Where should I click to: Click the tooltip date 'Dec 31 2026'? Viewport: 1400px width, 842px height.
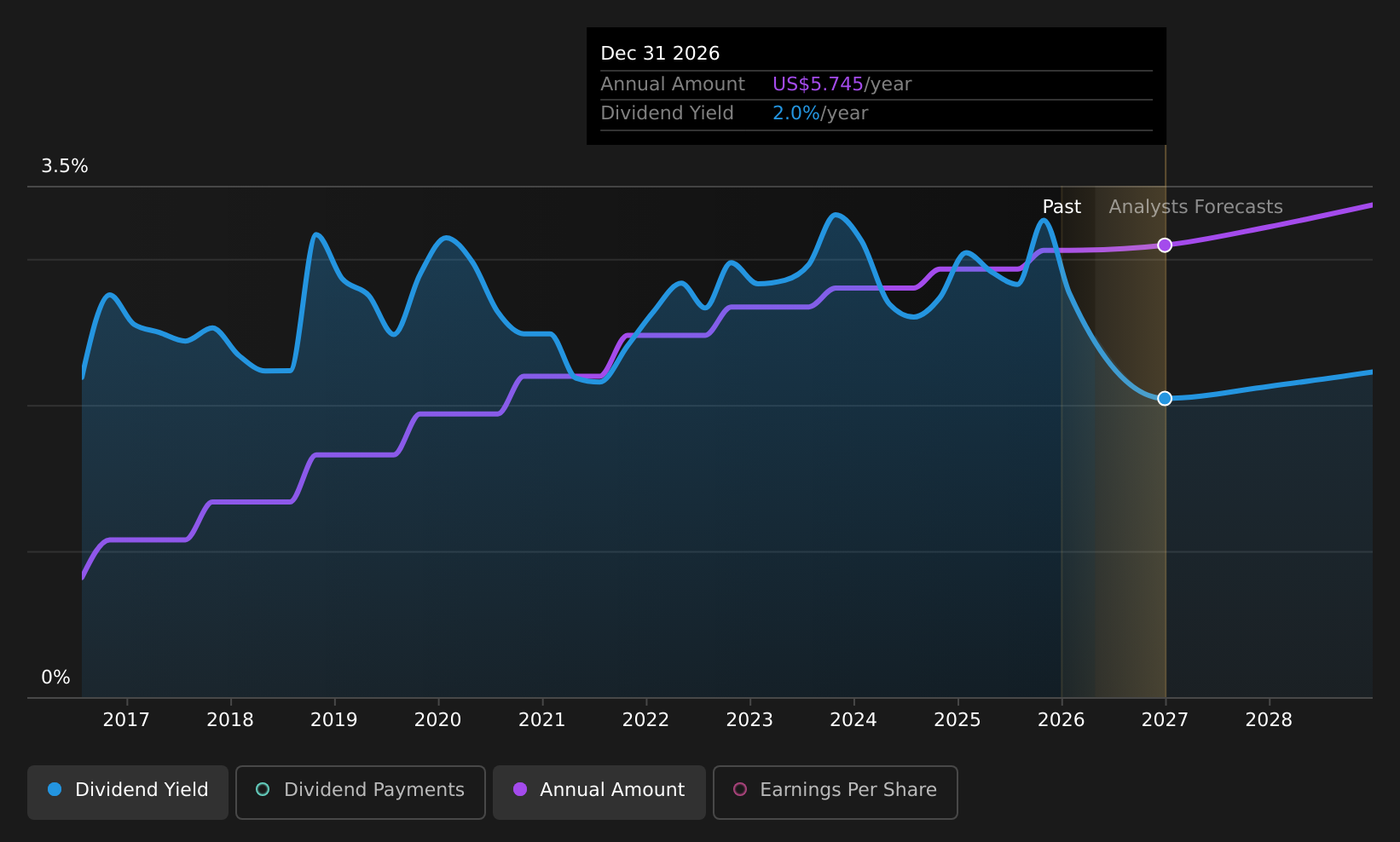660,54
